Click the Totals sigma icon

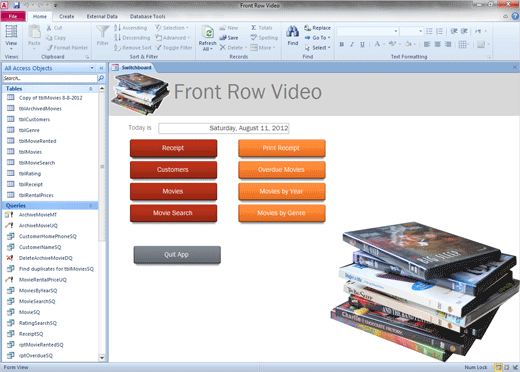(254, 28)
